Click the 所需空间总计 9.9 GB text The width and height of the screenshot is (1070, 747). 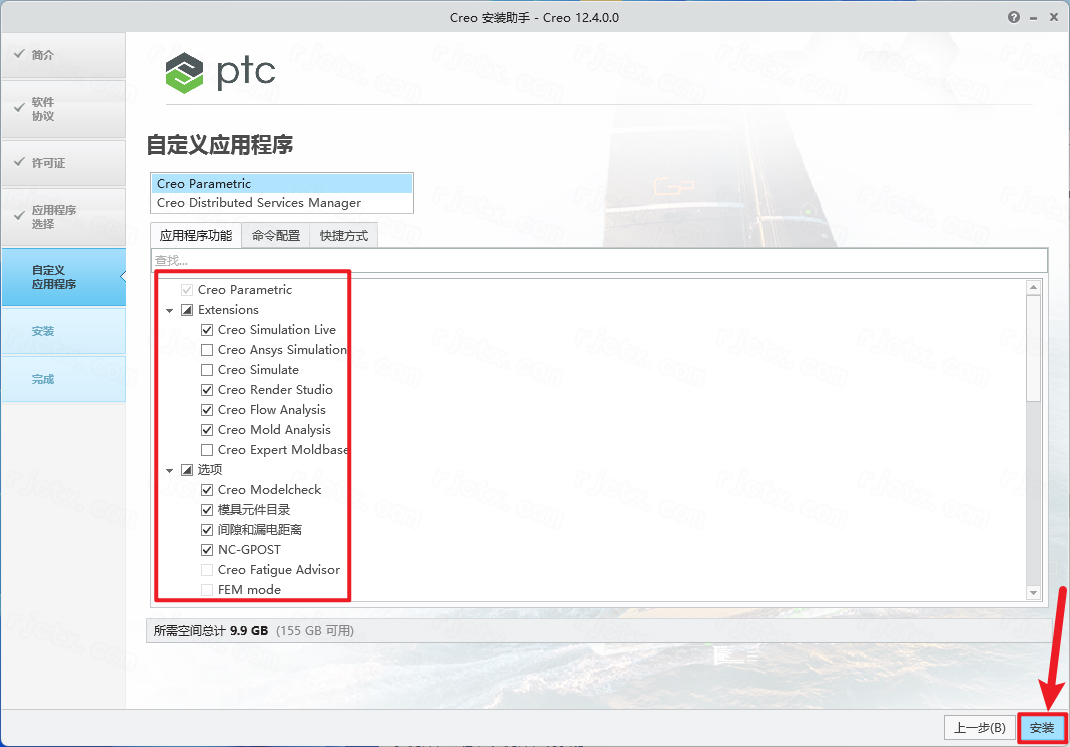[211, 630]
